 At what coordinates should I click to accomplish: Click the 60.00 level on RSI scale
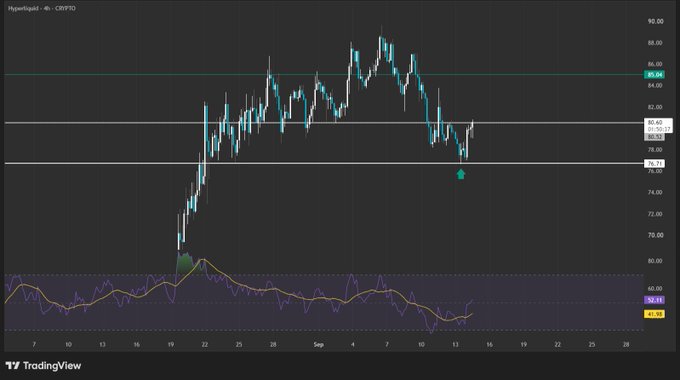655,288
